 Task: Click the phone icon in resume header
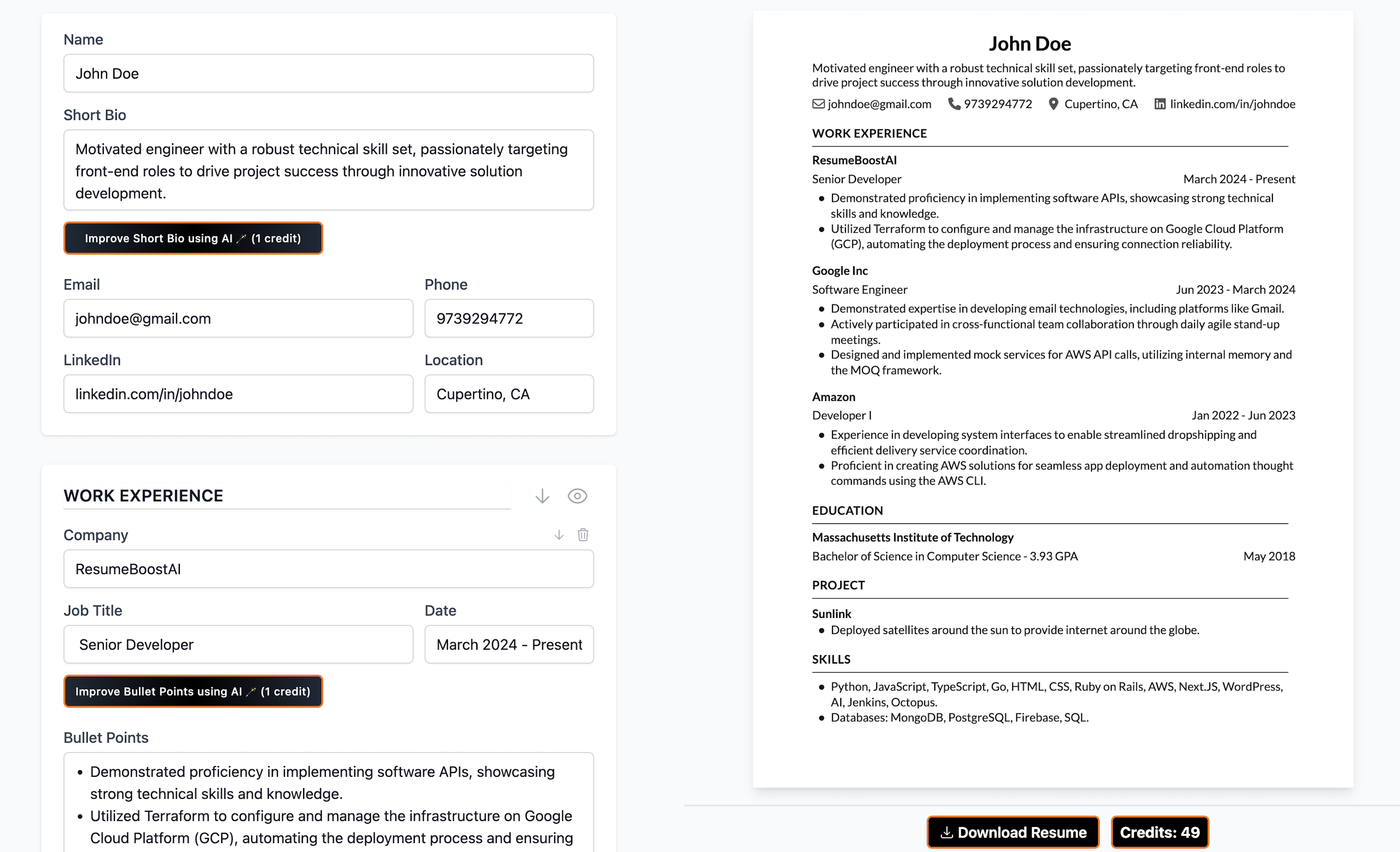tap(953, 104)
